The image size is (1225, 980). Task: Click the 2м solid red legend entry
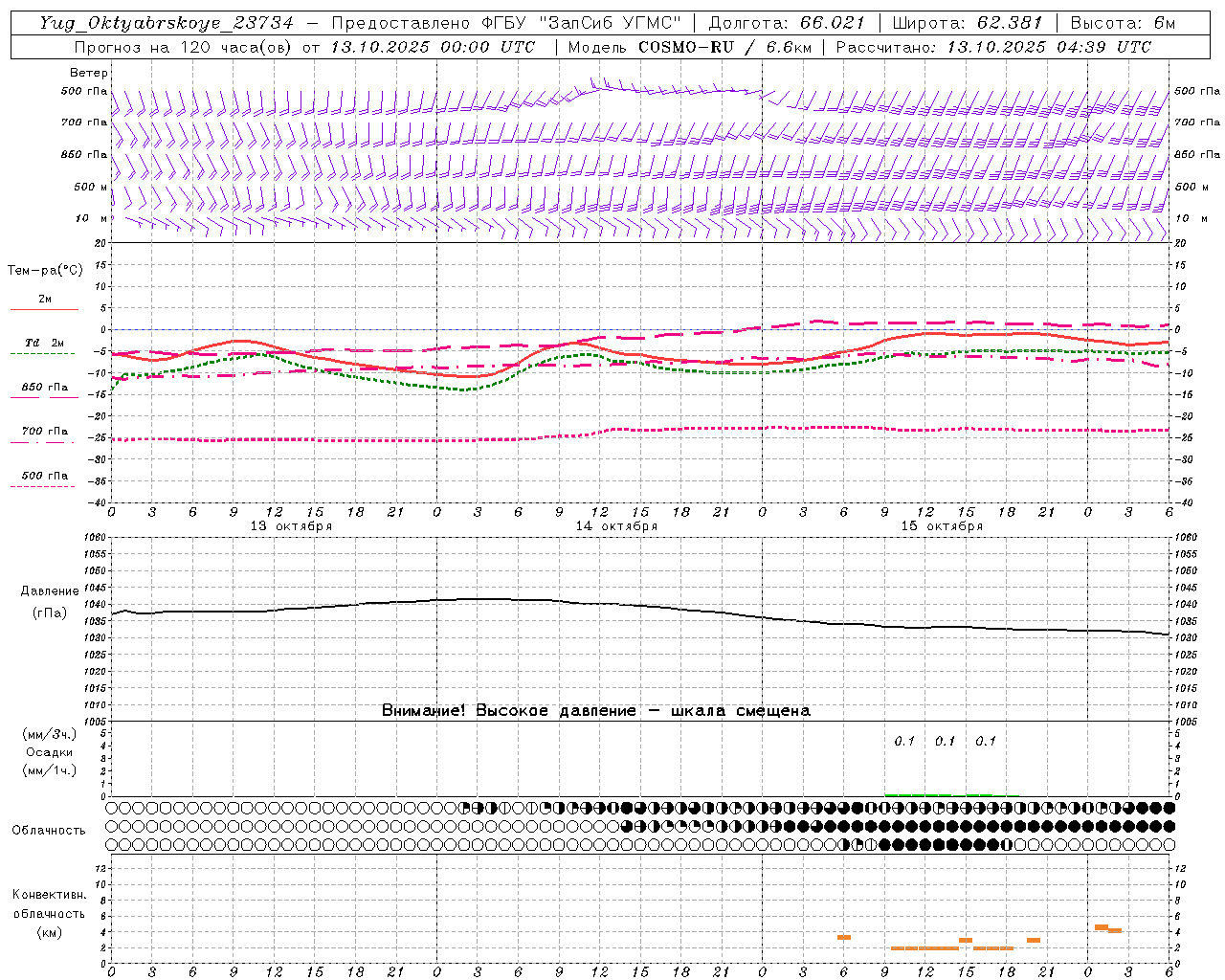pos(44,302)
